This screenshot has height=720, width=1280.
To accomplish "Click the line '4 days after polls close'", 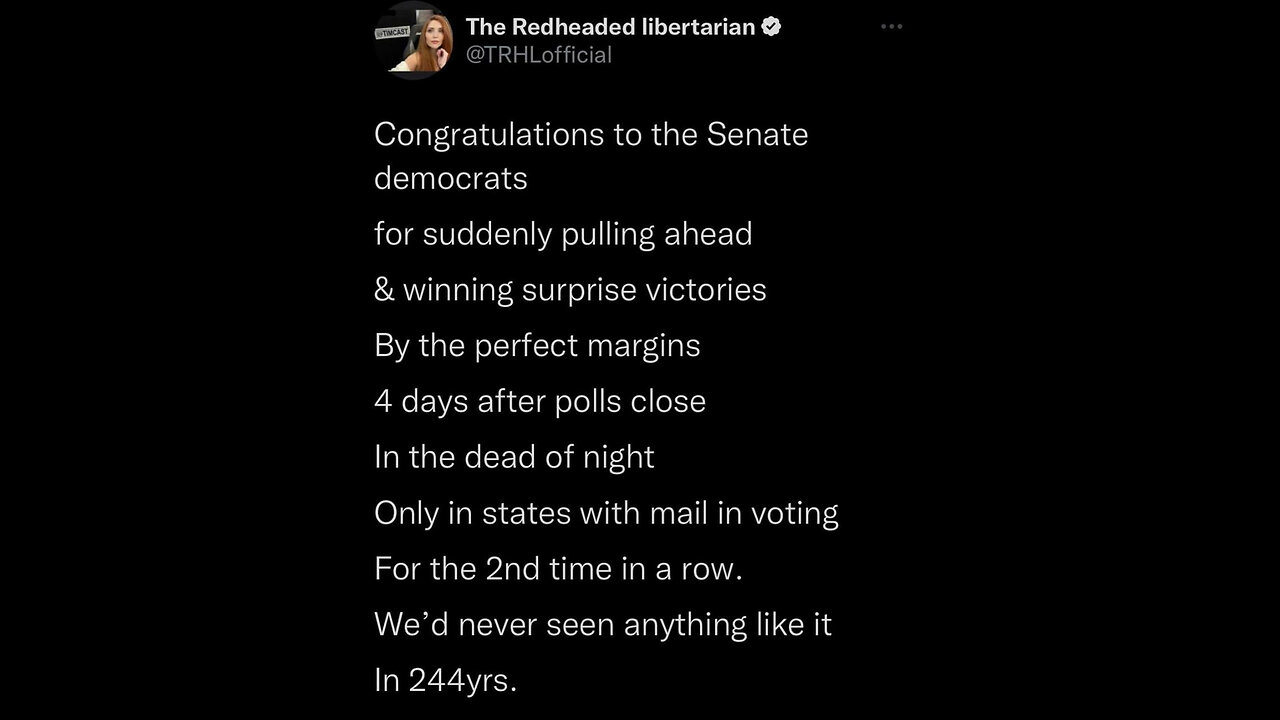I will point(540,402).
